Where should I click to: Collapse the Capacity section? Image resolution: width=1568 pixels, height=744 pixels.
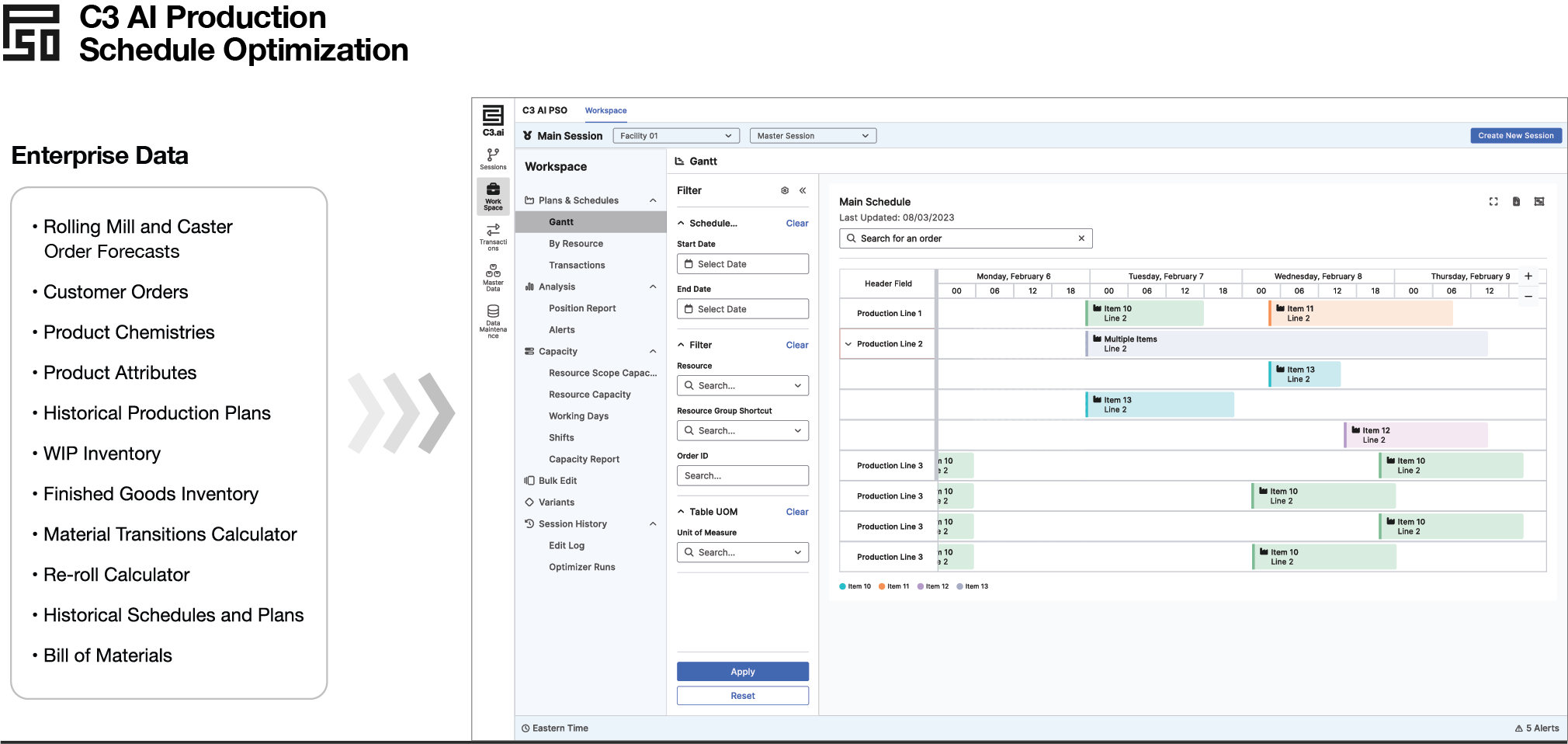[653, 351]
